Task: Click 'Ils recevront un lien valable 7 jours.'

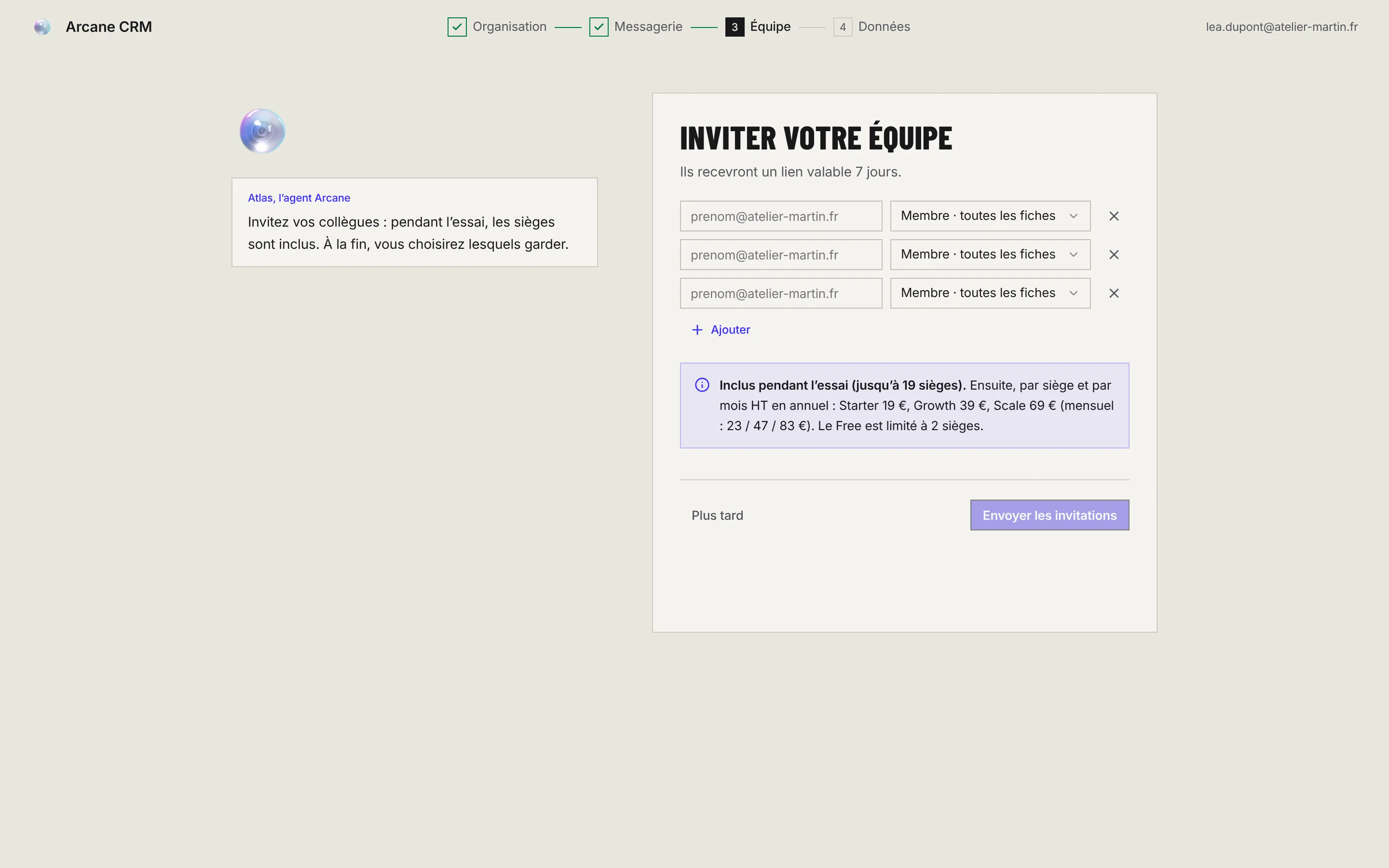Action: tap(790, 172)
